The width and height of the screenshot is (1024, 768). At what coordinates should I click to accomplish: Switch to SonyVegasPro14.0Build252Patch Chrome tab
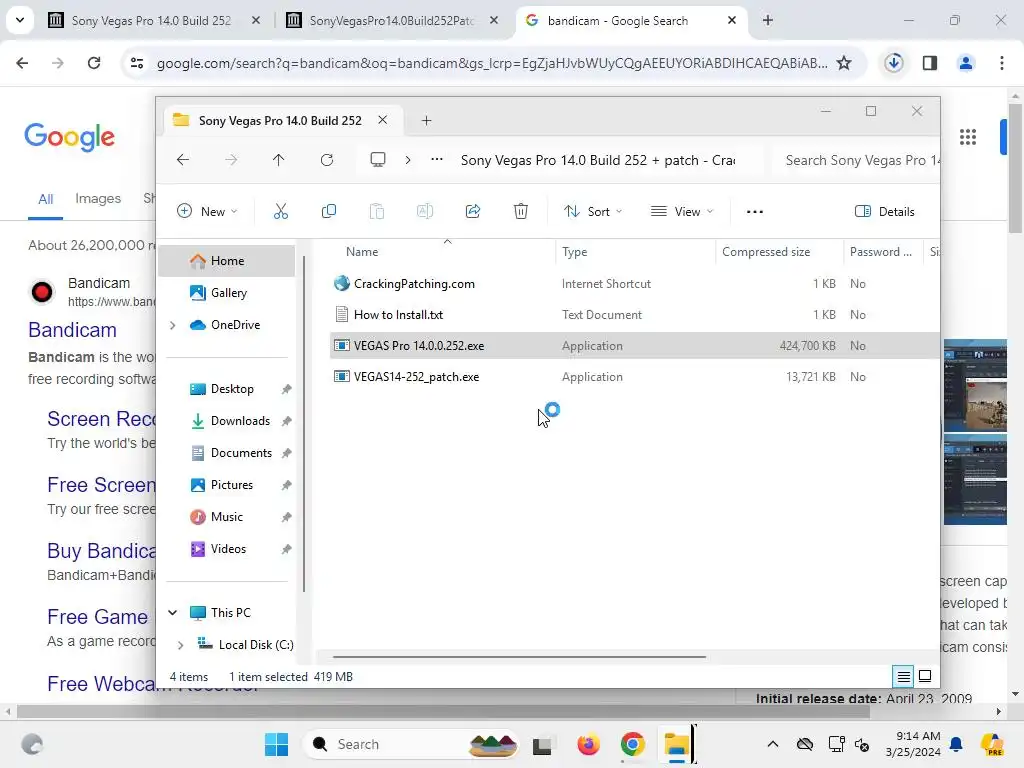[392, 21]
